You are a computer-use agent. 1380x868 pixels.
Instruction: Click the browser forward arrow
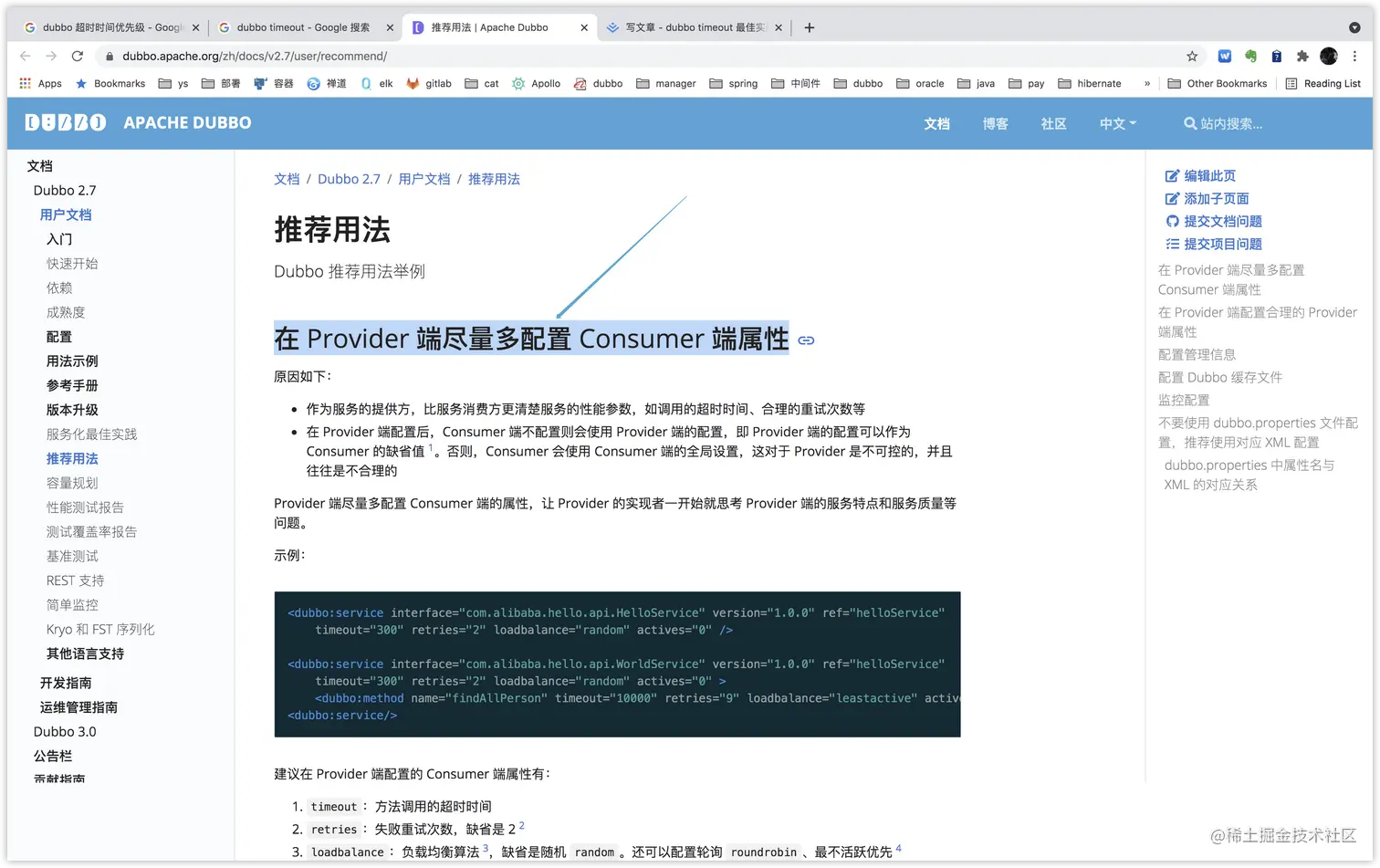click(x=51, y=56)
